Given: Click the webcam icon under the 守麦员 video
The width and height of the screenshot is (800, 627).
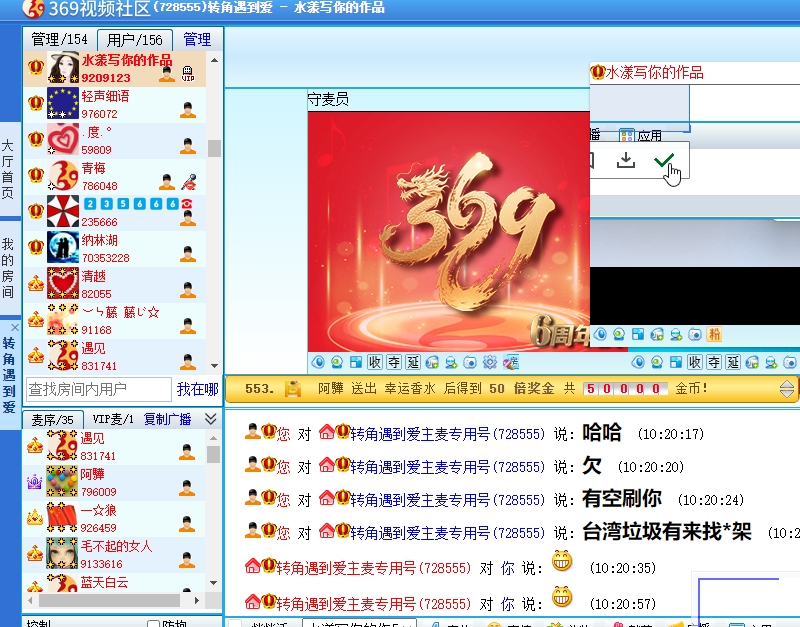Looking at the screenshot, I should 337,362.
